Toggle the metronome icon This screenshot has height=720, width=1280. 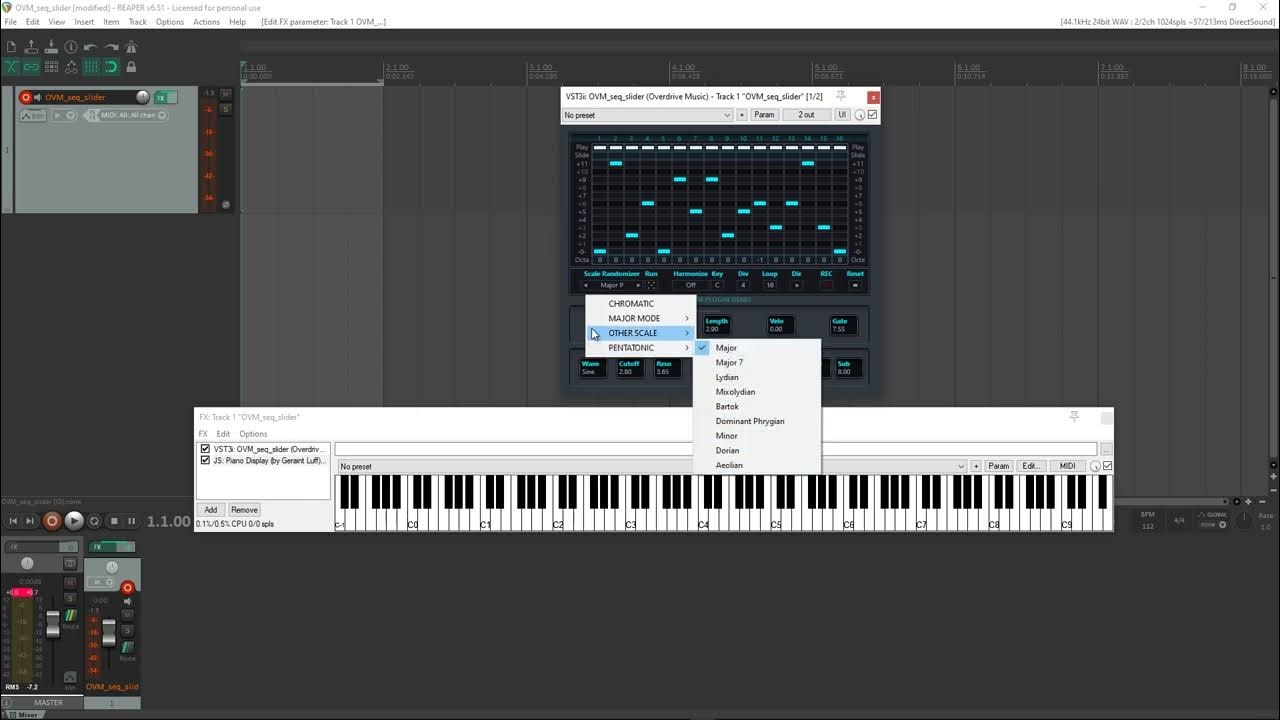pyautogui.click(x=131, y=47)
